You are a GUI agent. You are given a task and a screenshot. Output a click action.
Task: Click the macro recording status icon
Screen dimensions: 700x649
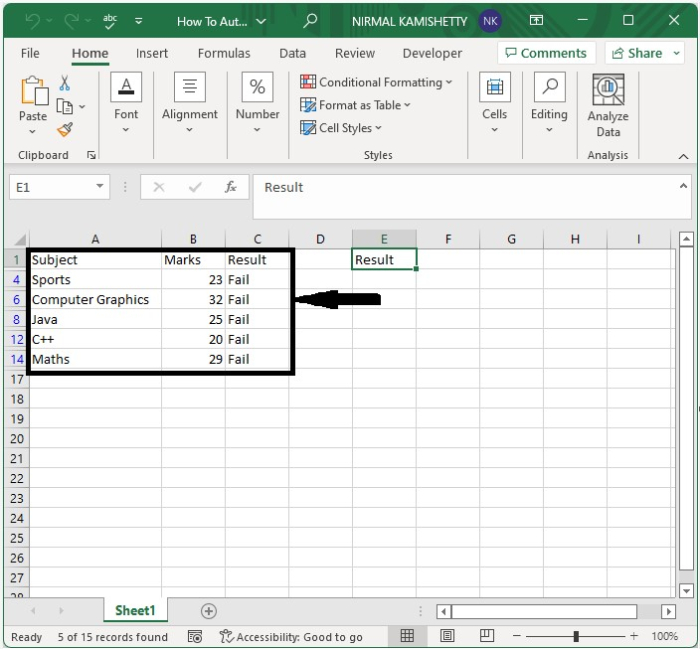tap(195, 637)
